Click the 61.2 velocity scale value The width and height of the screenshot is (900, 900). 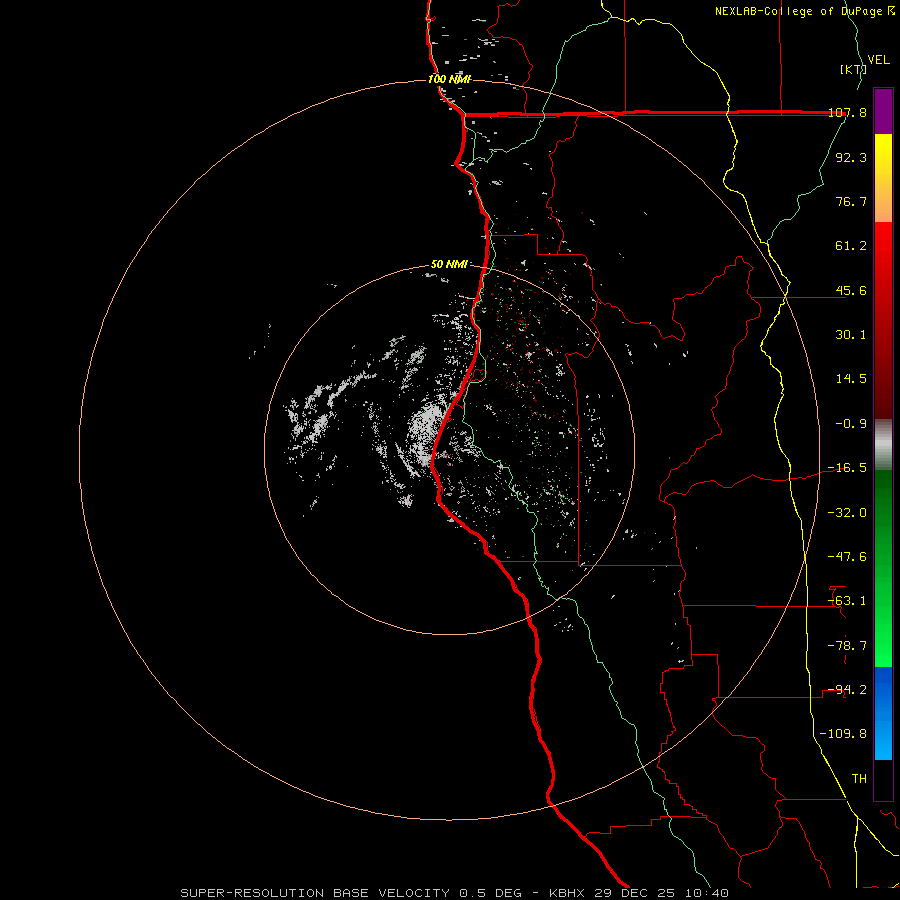pos(851,246)
